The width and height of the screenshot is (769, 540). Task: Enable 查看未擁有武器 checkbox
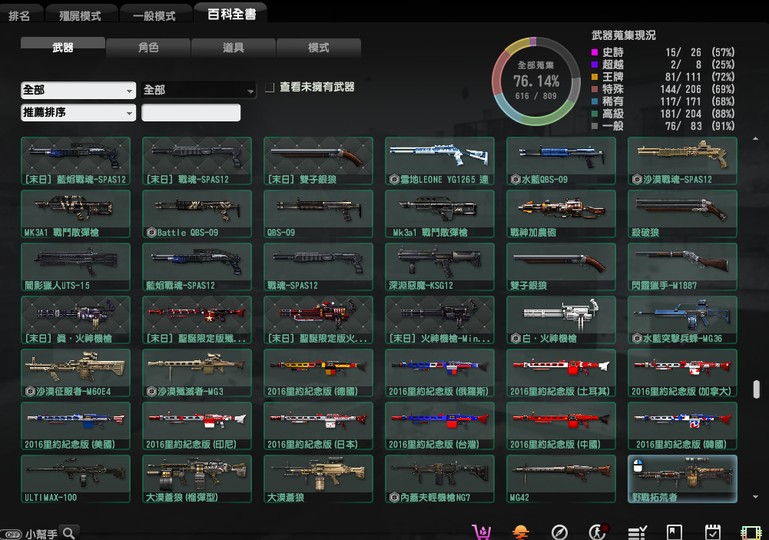click(x=270, y=88)
